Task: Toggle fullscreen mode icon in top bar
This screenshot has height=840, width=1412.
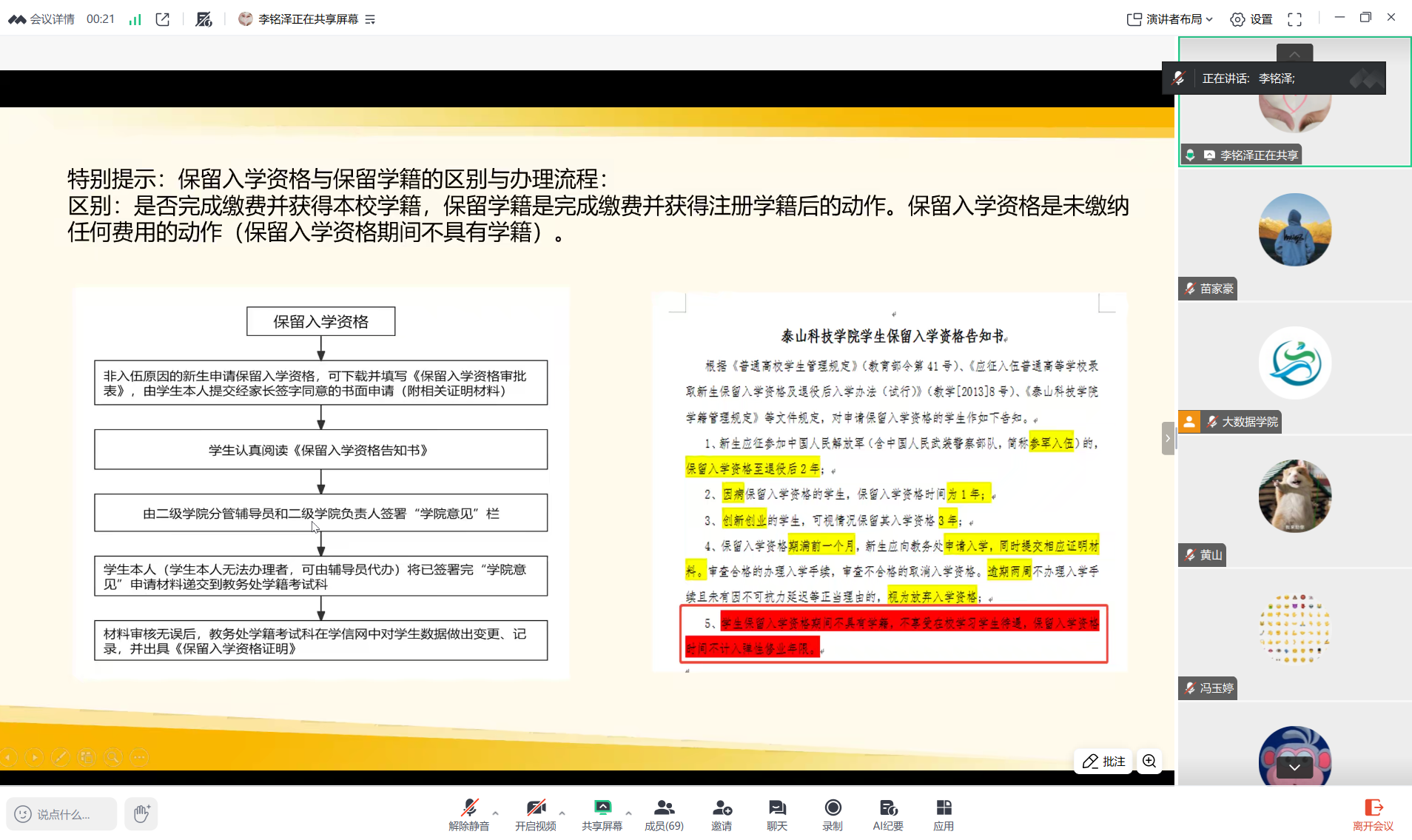Action: tap(1294, 19)
